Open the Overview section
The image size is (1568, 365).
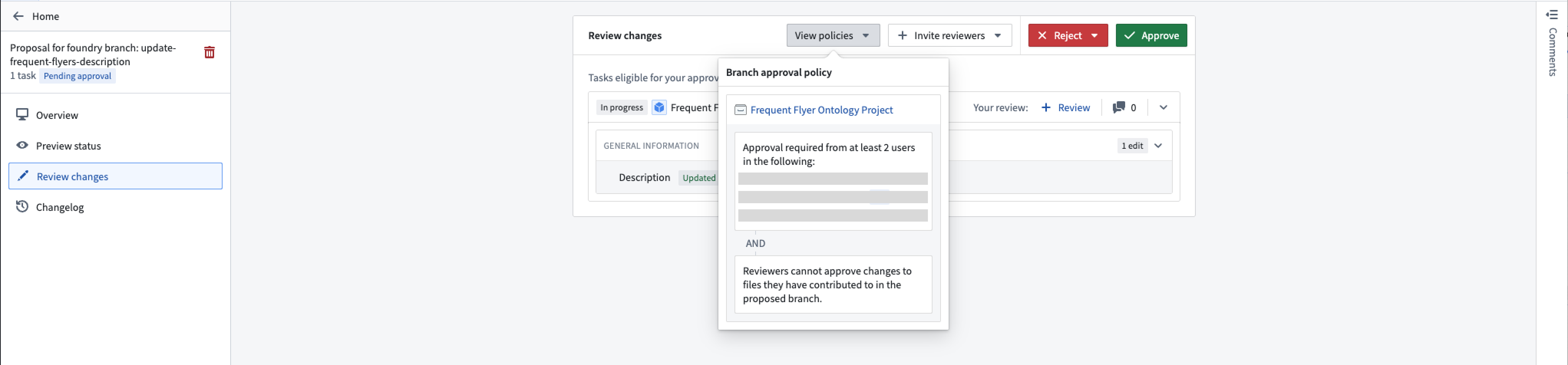(57, 114)
